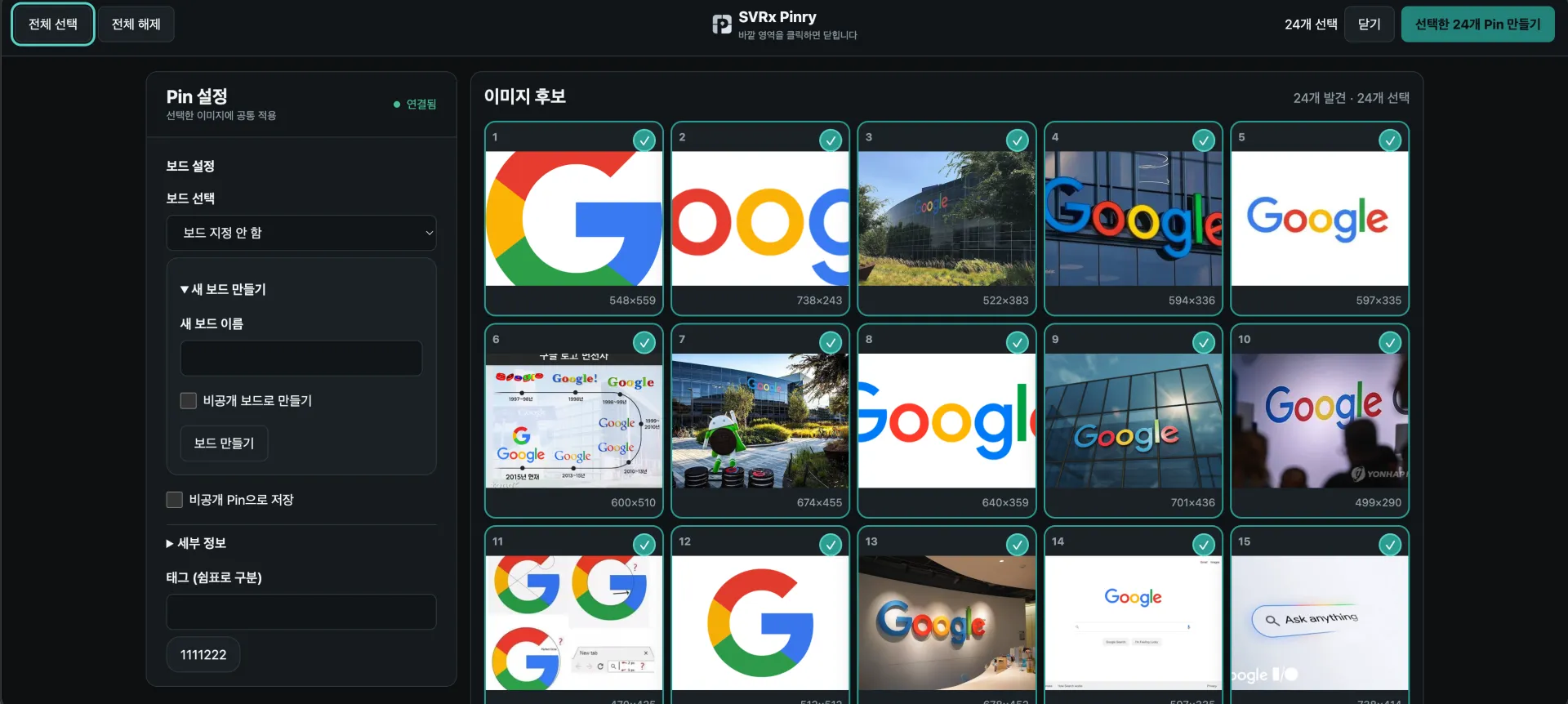Expand the 세부 정보 section

pos(196,543)
